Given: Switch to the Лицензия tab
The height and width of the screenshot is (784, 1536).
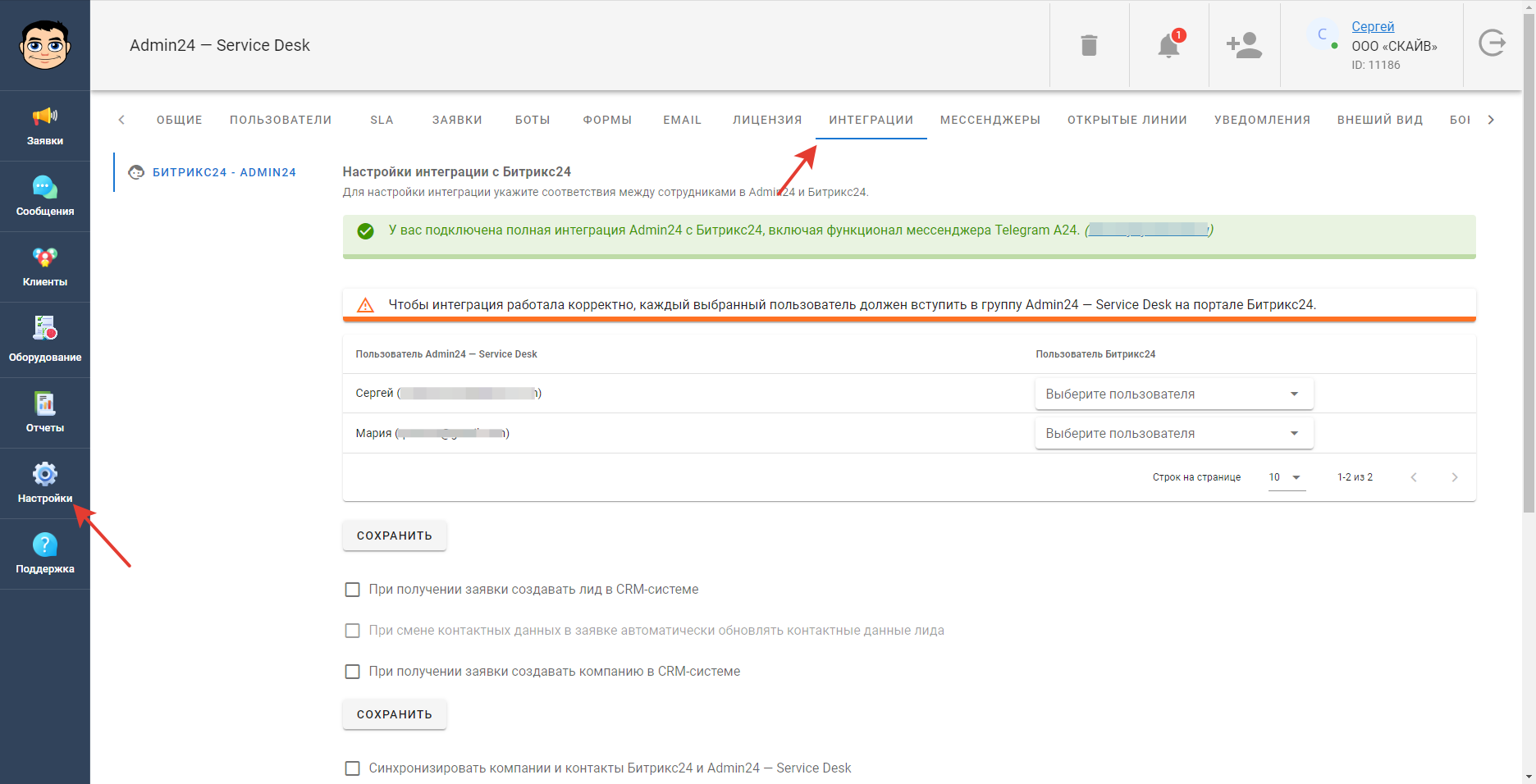Looking at the screenshot, I should pyautogui.click(x=767, y=120).
